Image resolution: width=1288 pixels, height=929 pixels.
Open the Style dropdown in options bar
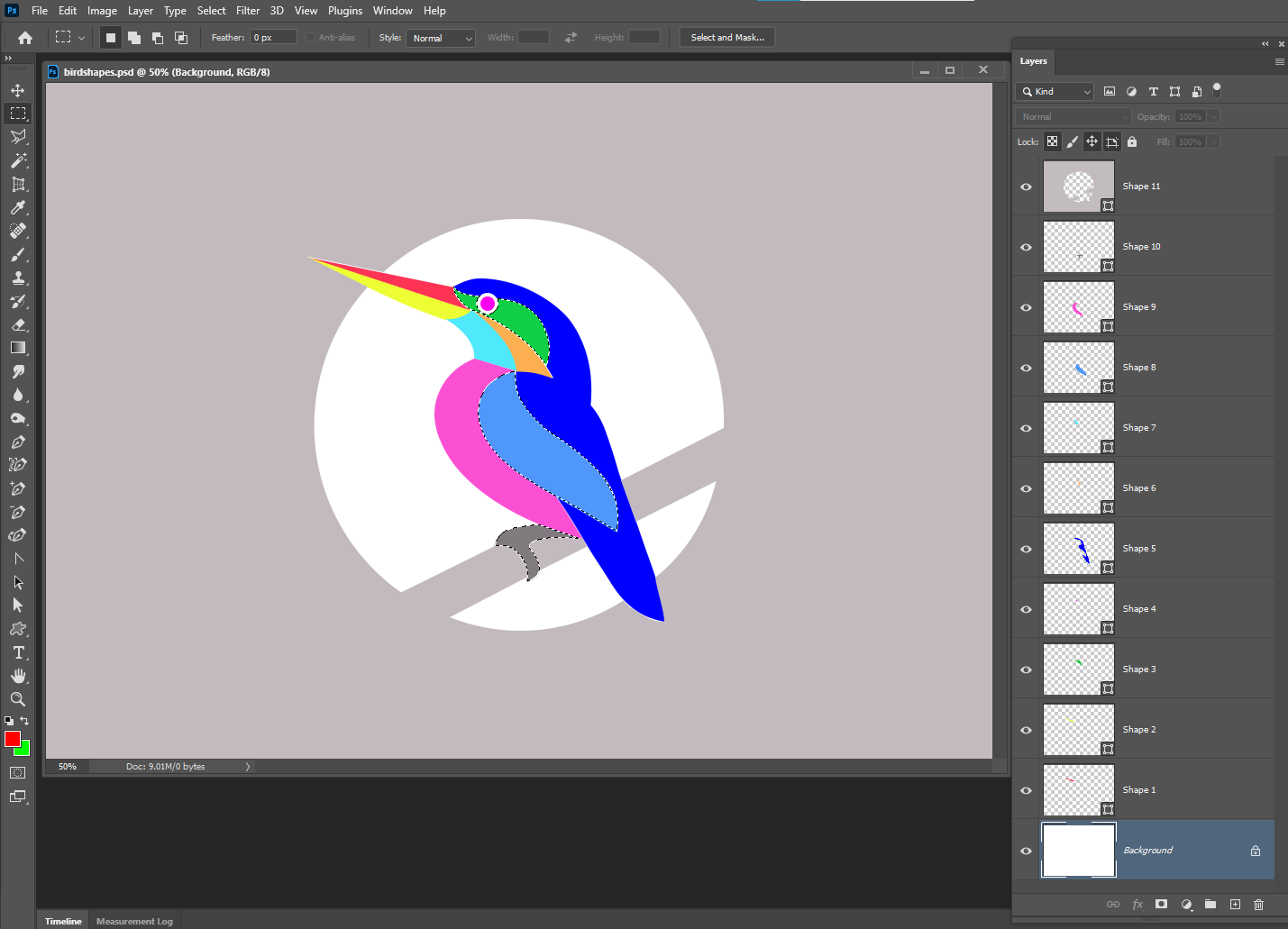click(x=440, y=38)
